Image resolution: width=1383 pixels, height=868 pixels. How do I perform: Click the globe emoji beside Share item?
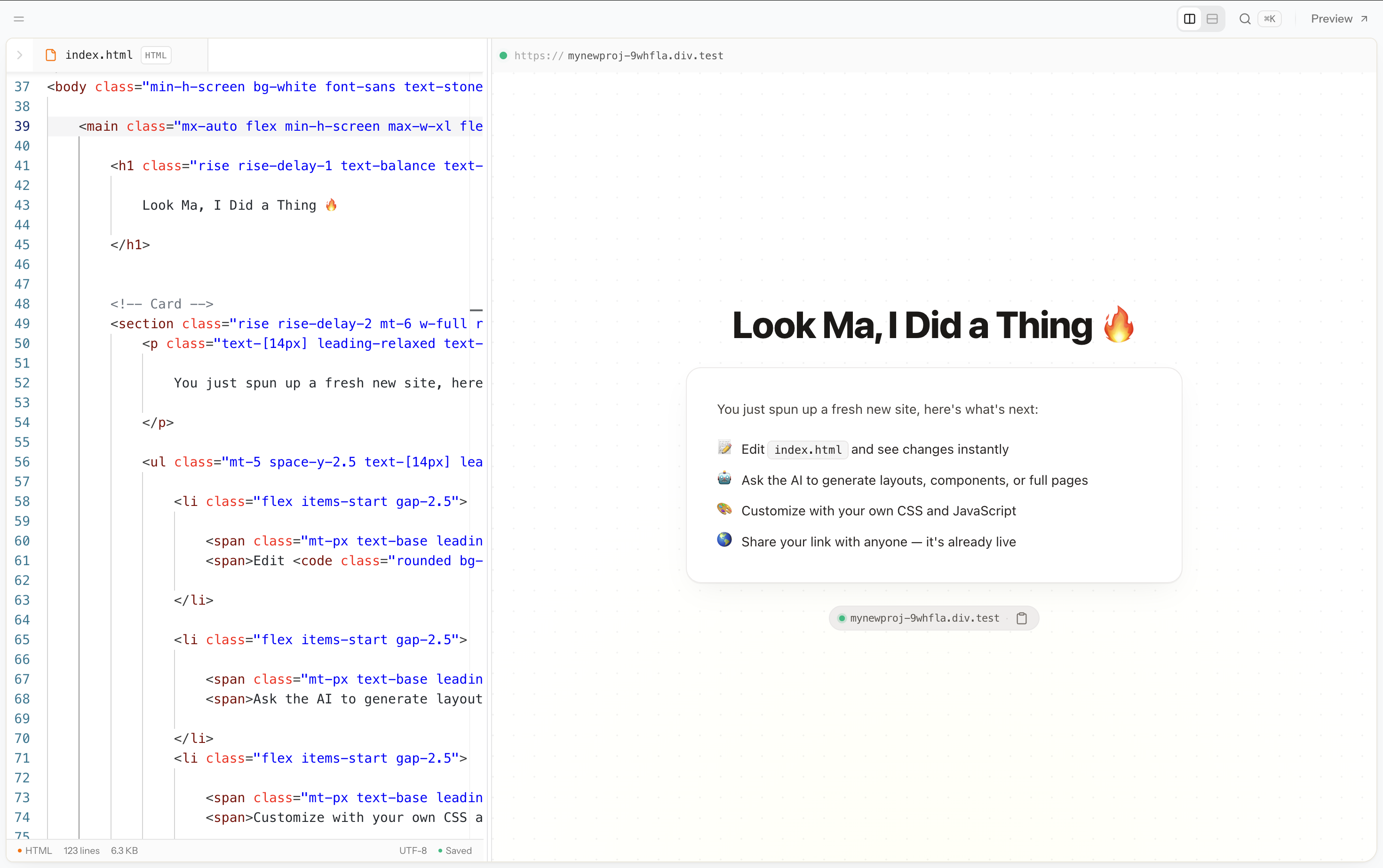[724, 540]
